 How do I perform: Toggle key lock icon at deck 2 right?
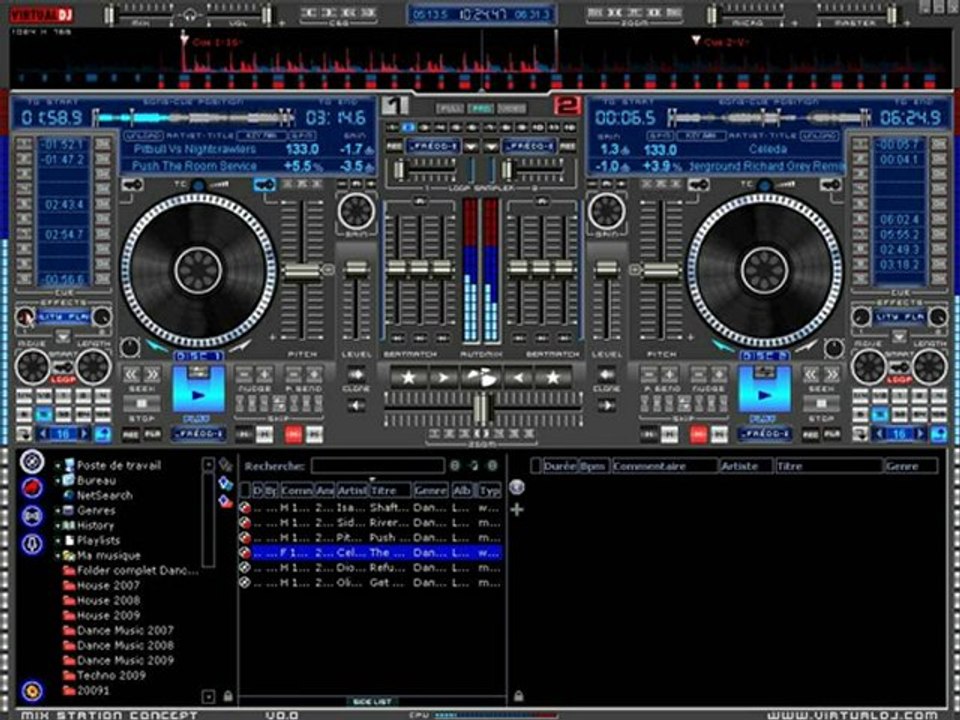coord(830,184)
